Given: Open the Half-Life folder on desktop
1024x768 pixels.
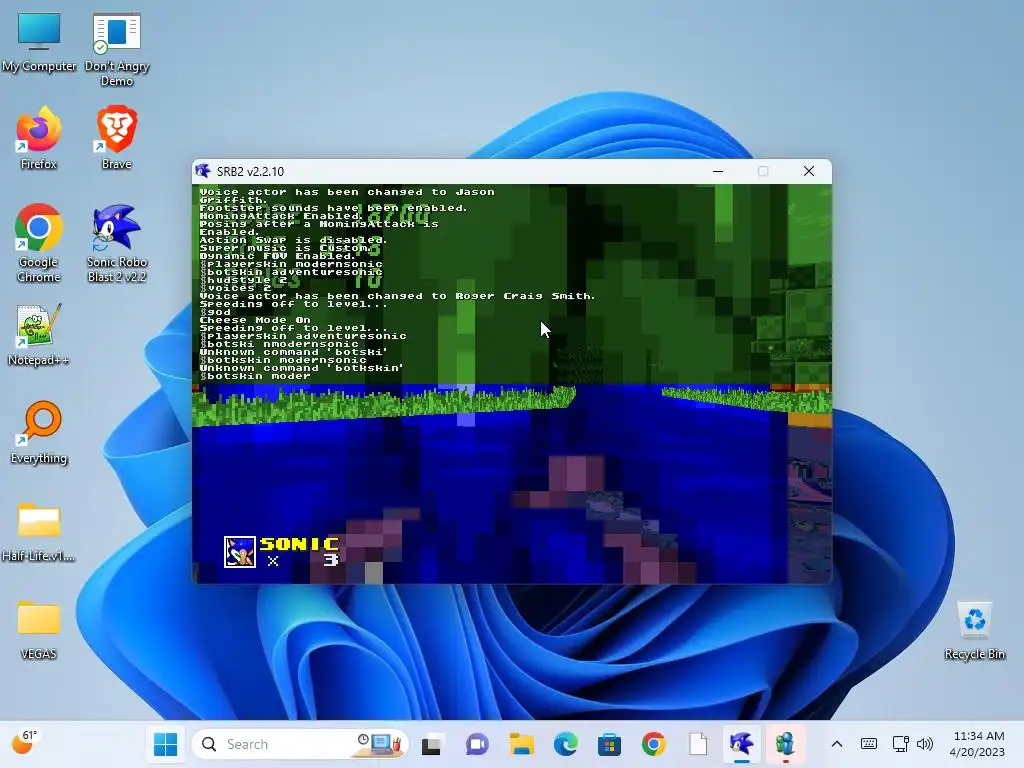Looking at the screenshot, I should [x=39, y=530].
